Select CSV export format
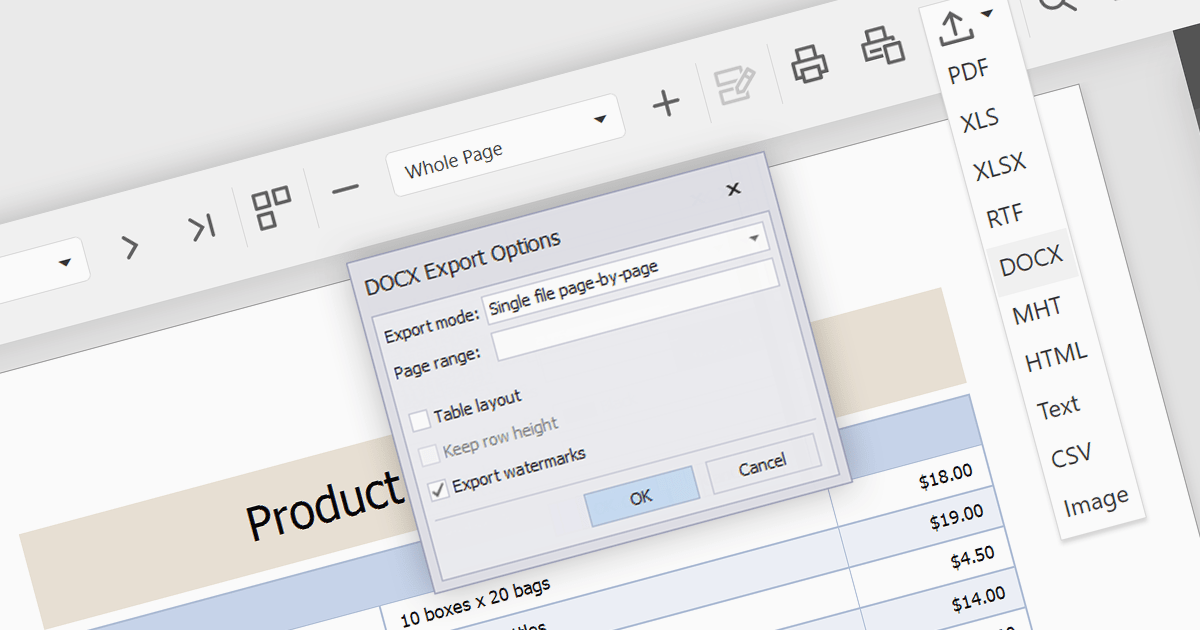Image resolution: width=1200 pixels, height=630 pixels. pyautogui.click(x=1071, y=456)
